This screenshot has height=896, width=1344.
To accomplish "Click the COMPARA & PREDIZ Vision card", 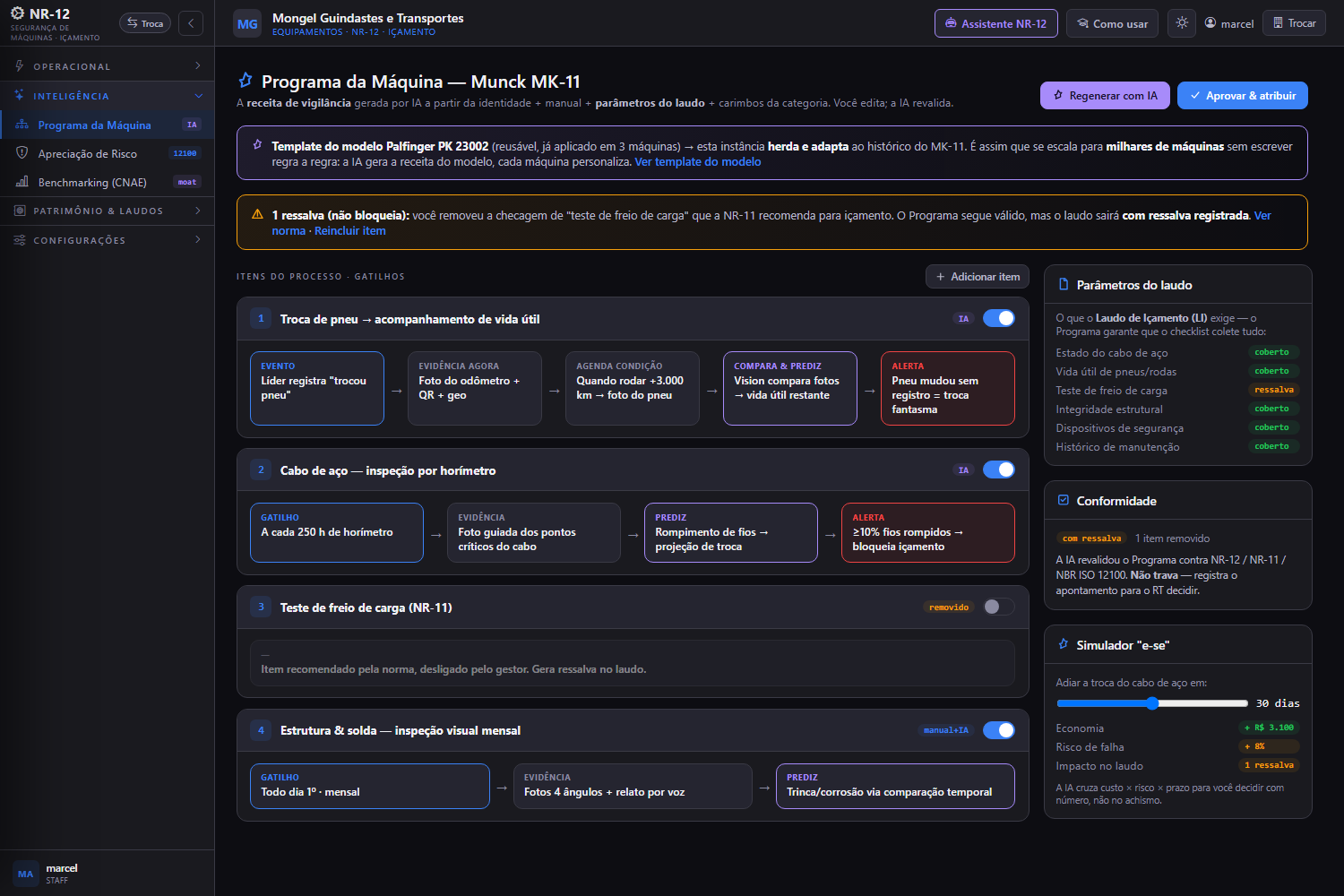I will point(790,388).
